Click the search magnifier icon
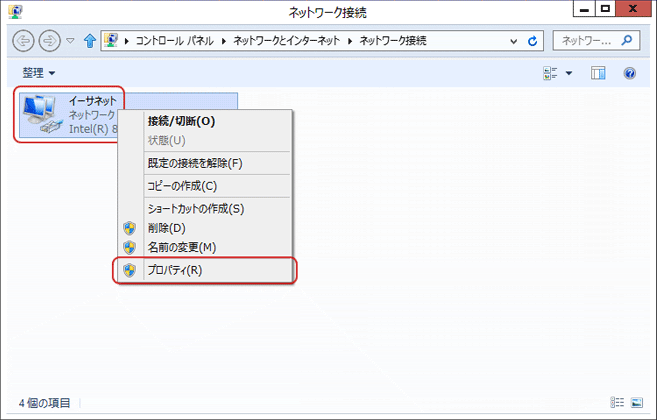Image resolution: width=657 pixels, height=420 pixels. (x=626, y=40)
